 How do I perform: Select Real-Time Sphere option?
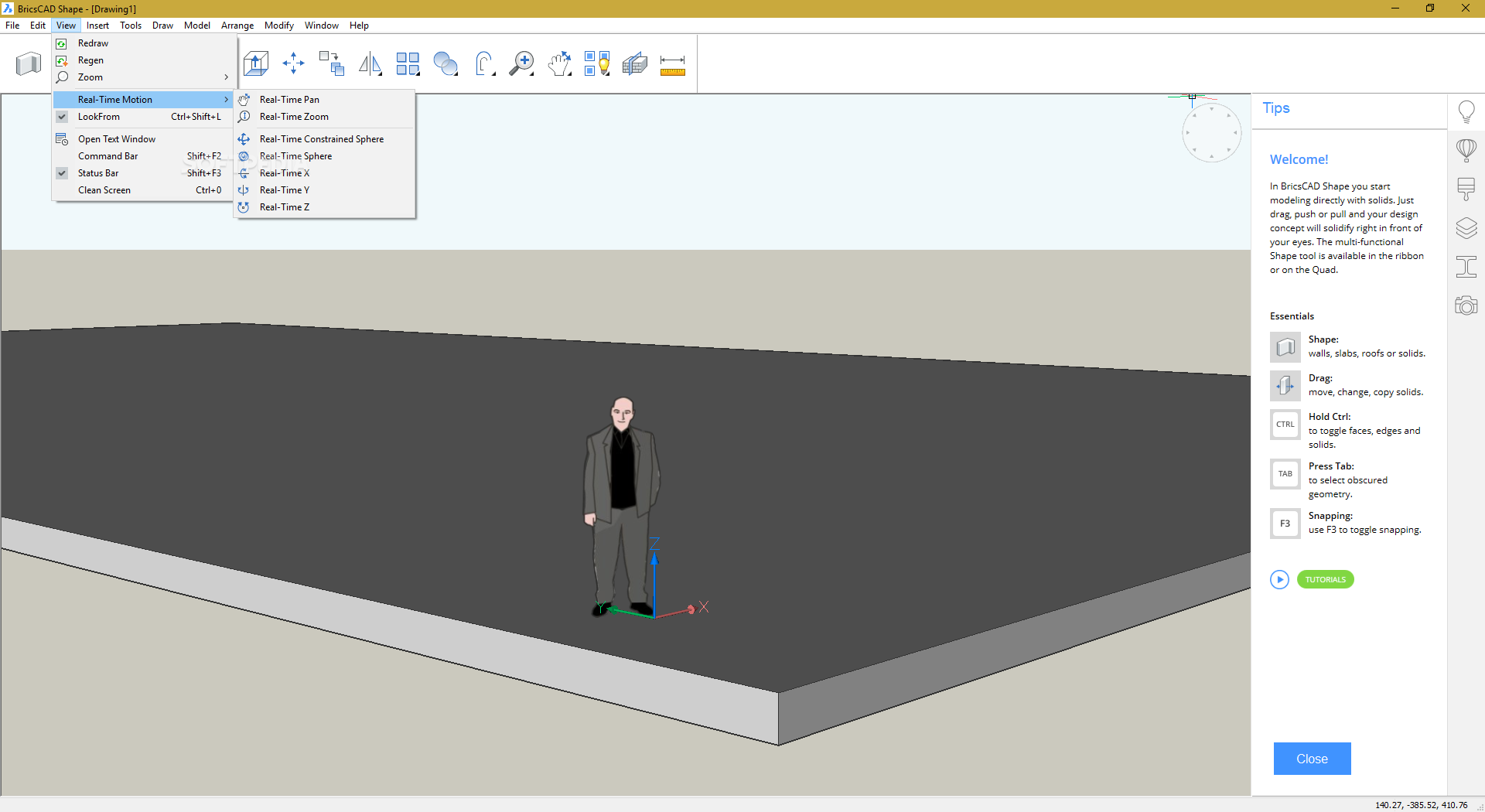pos(325,156)
